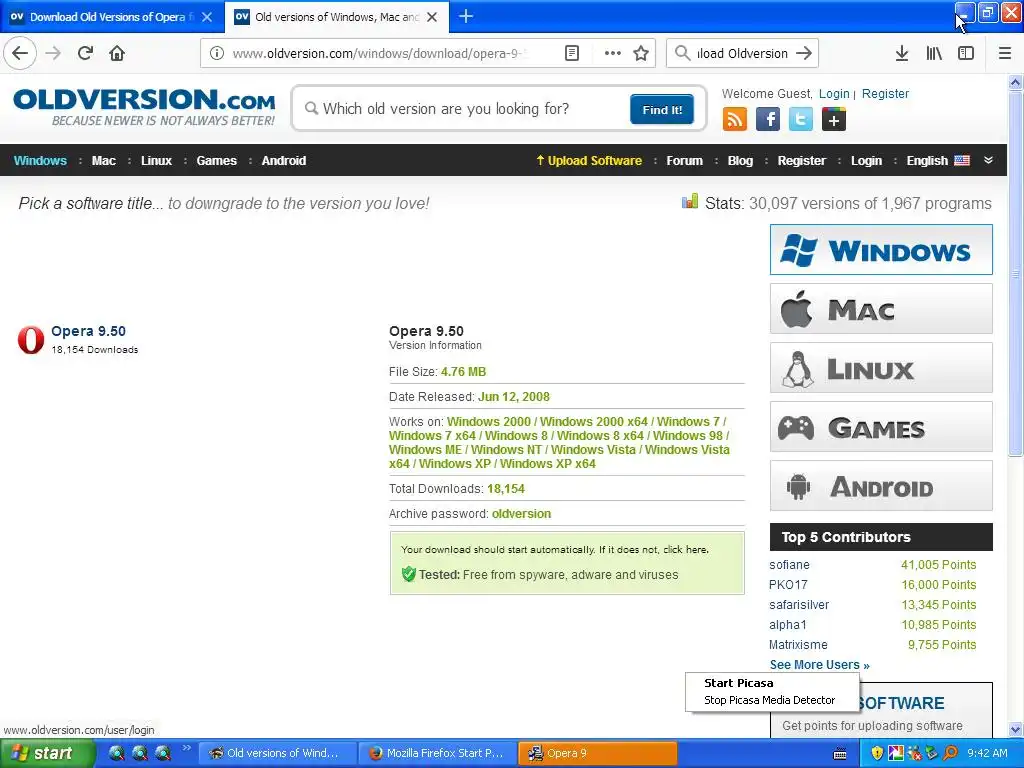
Task: Click the yellow security shield tray icon
Action: click(x=877, y=753)
